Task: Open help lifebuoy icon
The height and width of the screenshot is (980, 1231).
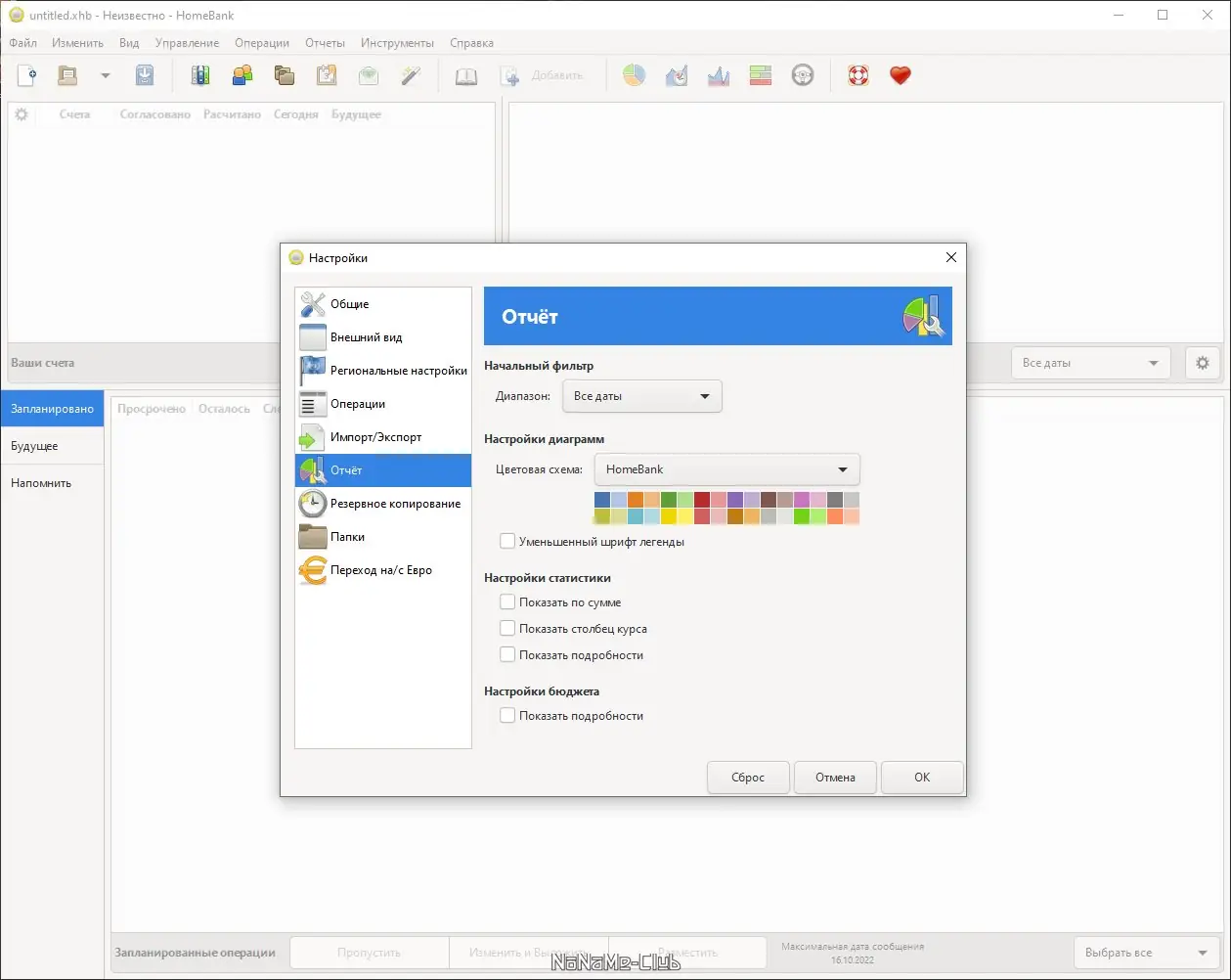Action: coord(858,75)
